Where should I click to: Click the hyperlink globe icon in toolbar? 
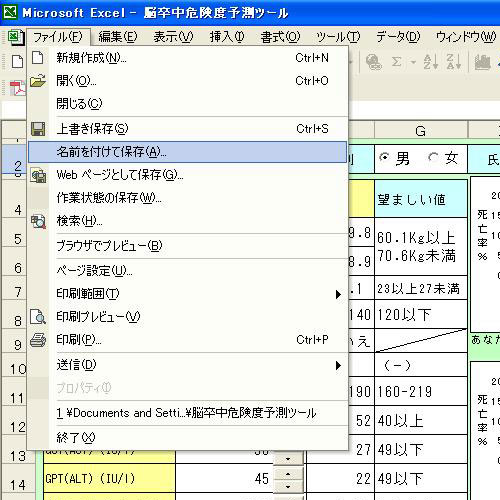point(373,62)
